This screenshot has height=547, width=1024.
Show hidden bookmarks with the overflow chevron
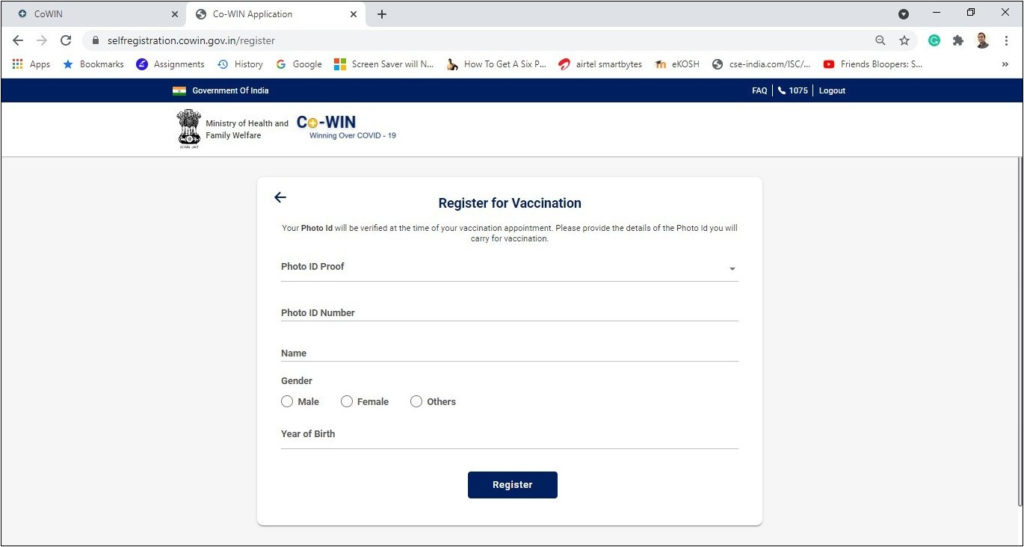pyautogui.click(x=1005, y=64)
